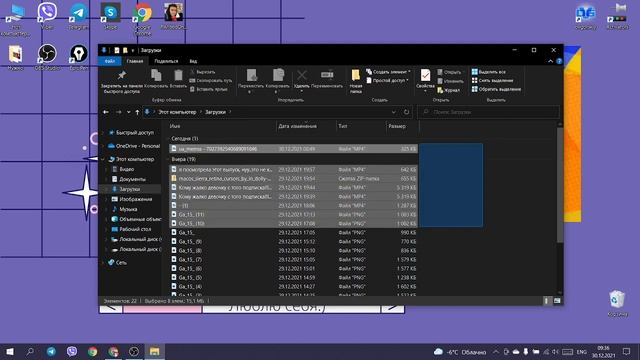
Task: Click Вставить ярлык in the ribbon
Action: click(209, 89)
